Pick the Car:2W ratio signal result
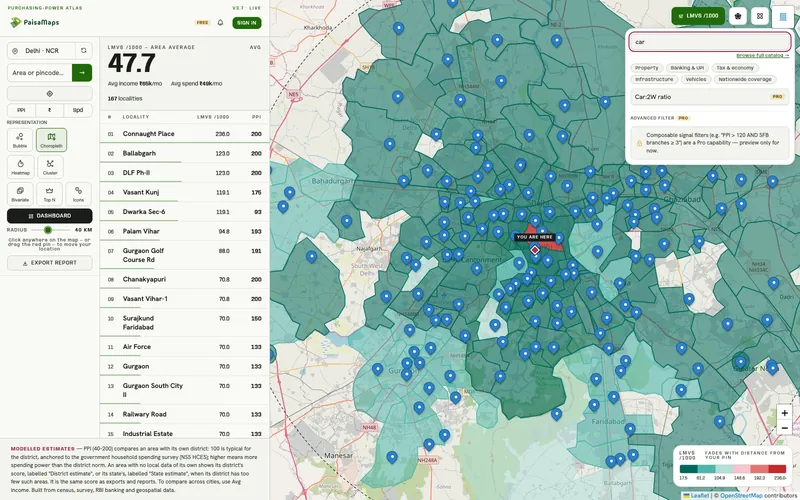This screenshot has width=800, height=500. (x=710, y=97)
